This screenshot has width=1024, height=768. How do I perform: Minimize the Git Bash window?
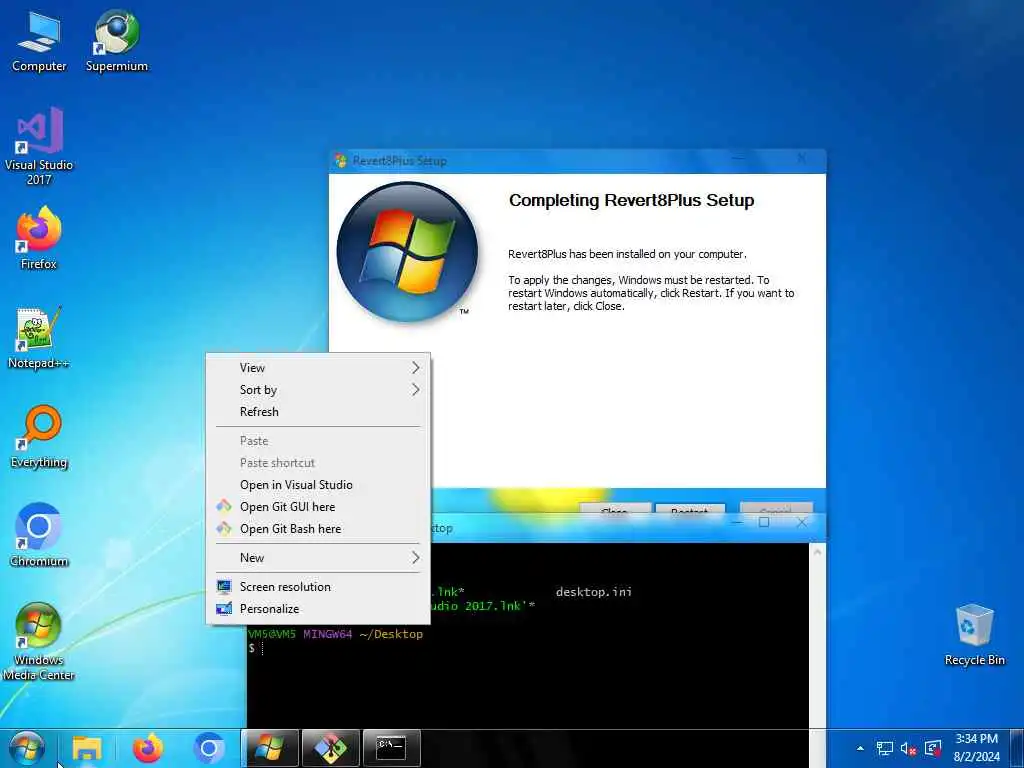738,522
